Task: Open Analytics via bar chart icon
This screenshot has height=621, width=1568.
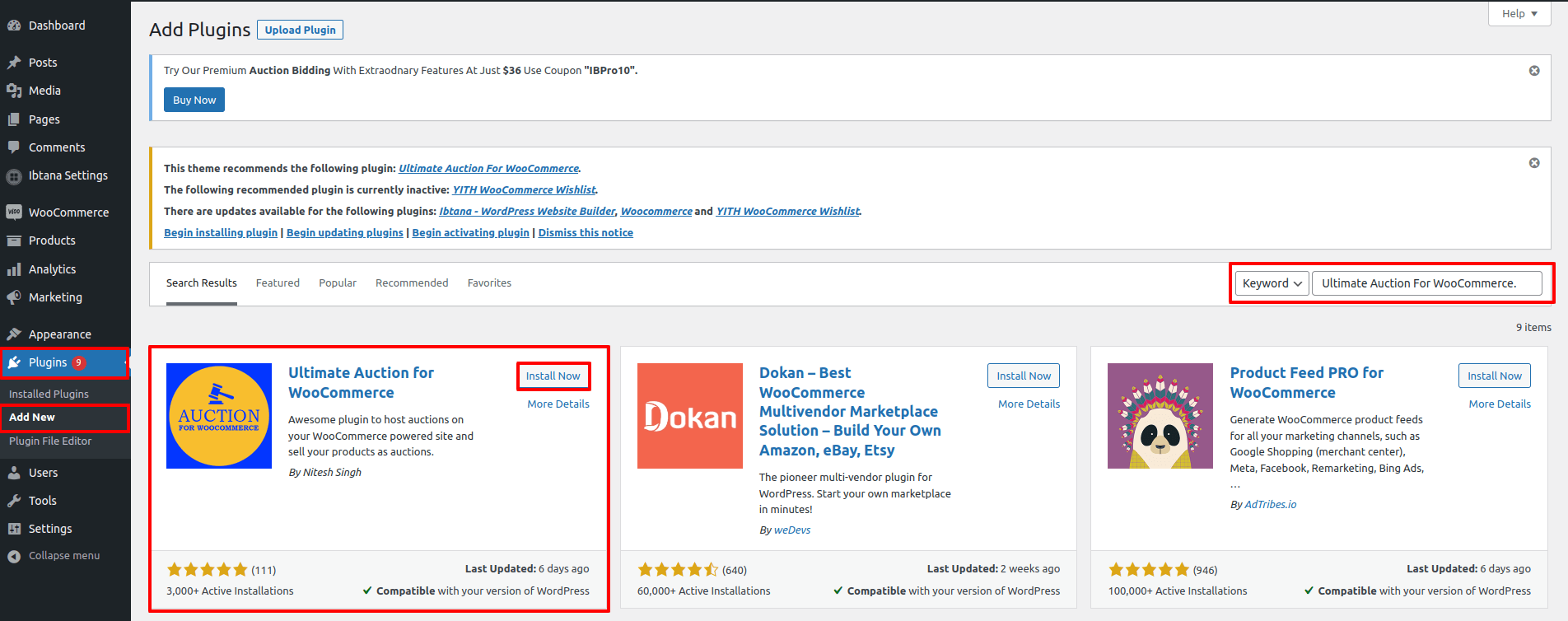Action: point(14,269)
